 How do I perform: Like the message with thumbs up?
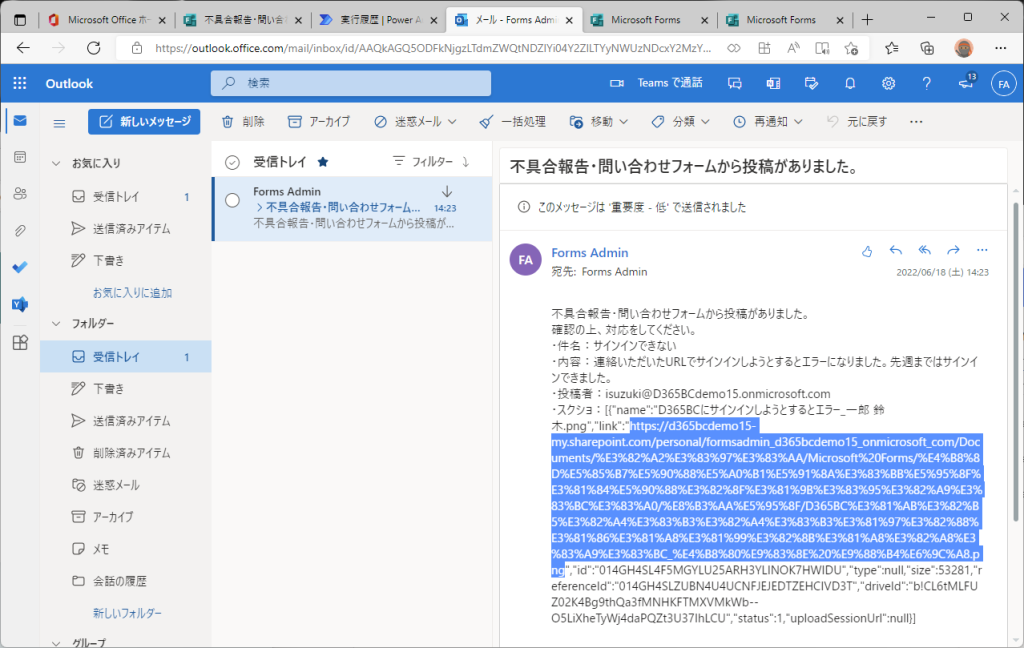(x=867, y=251)
